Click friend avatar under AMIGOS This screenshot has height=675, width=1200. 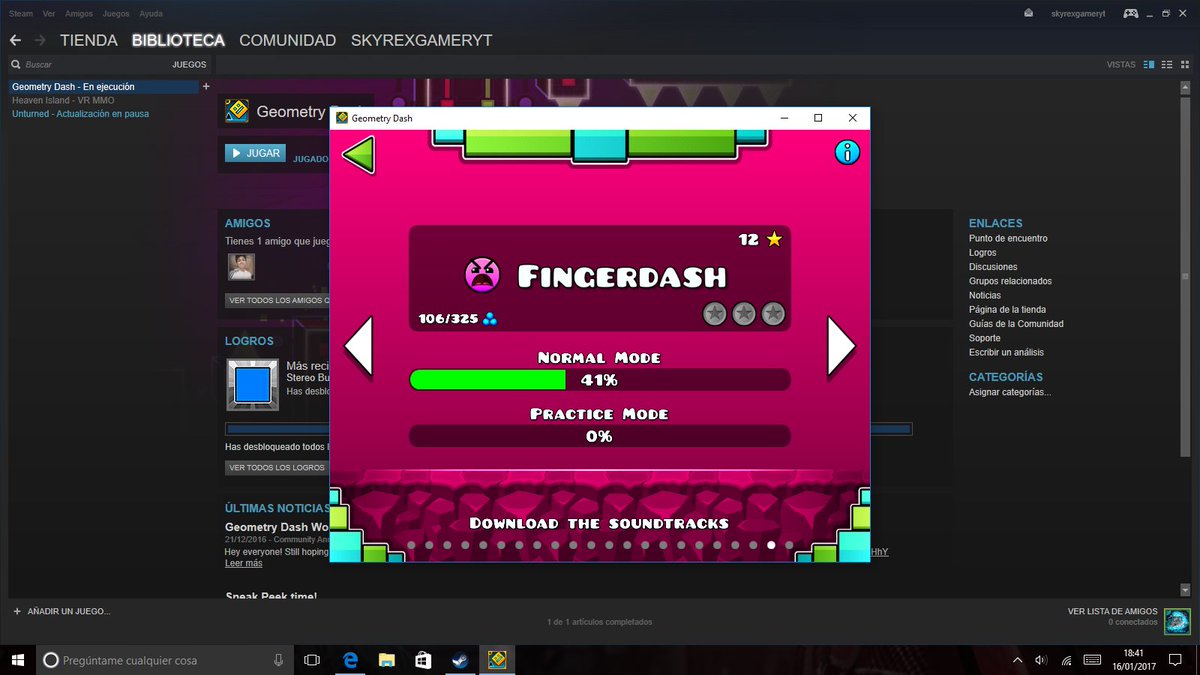pyautogui.click(x=241, y=266)
